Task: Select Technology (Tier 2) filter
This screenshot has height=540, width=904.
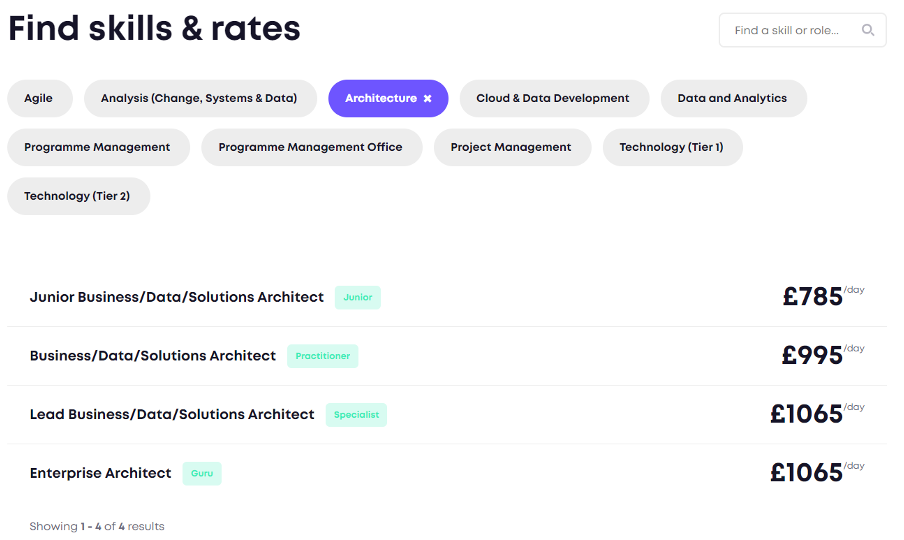Action: pyautogui.click(x=77, y=196)
